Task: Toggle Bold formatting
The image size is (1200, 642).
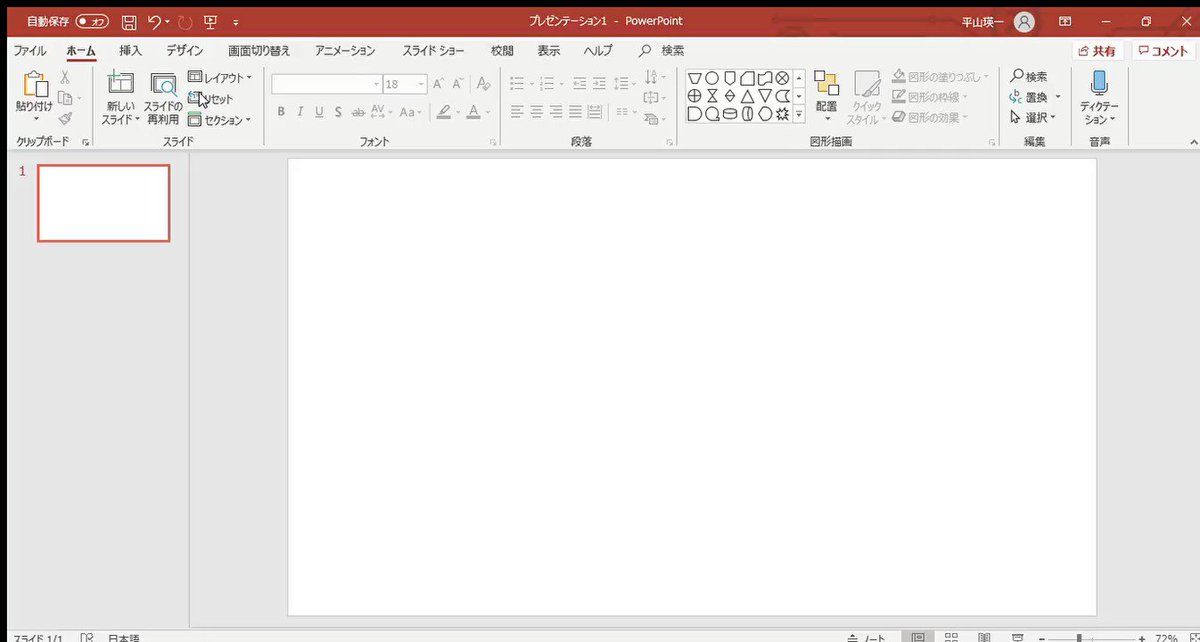Action: click(281, 112)
